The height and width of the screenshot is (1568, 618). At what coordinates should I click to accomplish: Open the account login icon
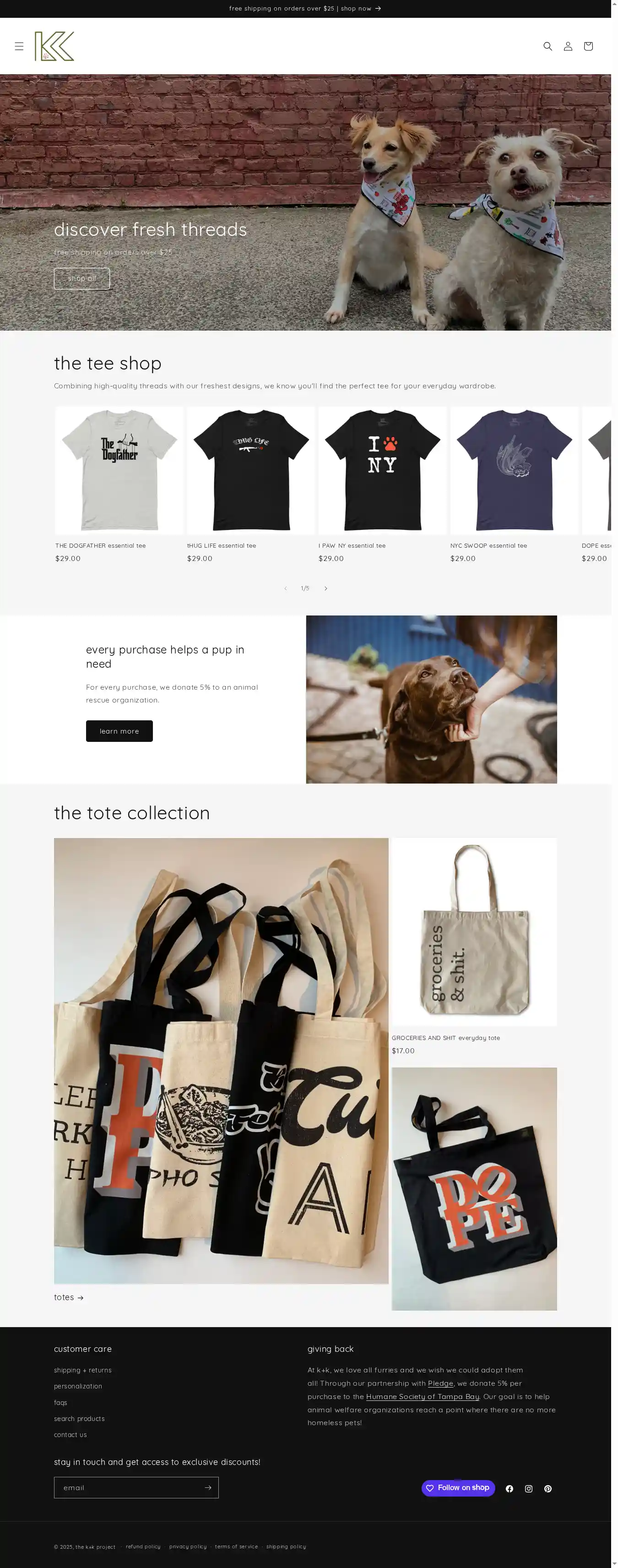pos(568,46)
